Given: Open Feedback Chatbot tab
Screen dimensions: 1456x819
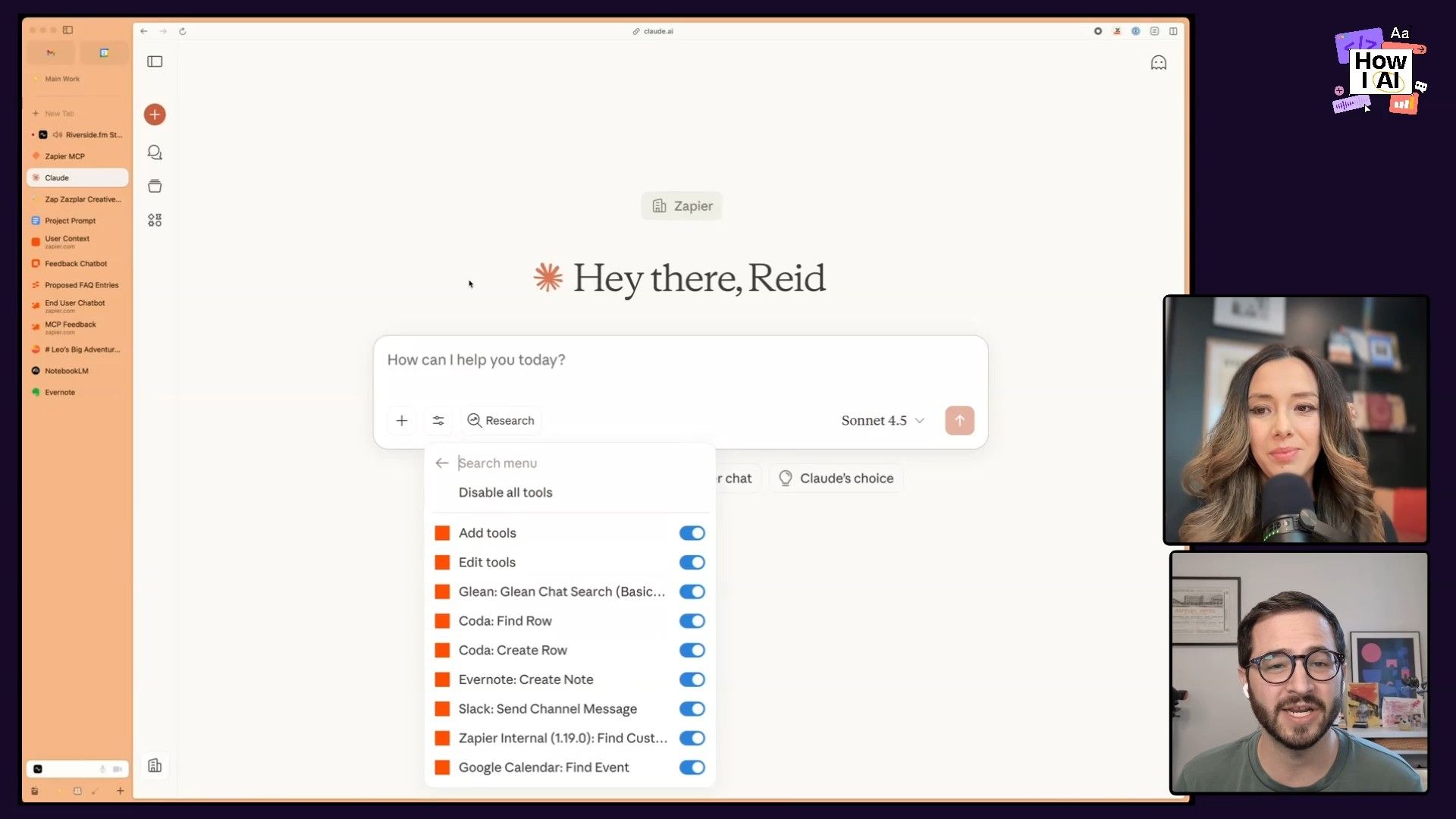Looking at the screenshot, I should click(x=77, y=264).
